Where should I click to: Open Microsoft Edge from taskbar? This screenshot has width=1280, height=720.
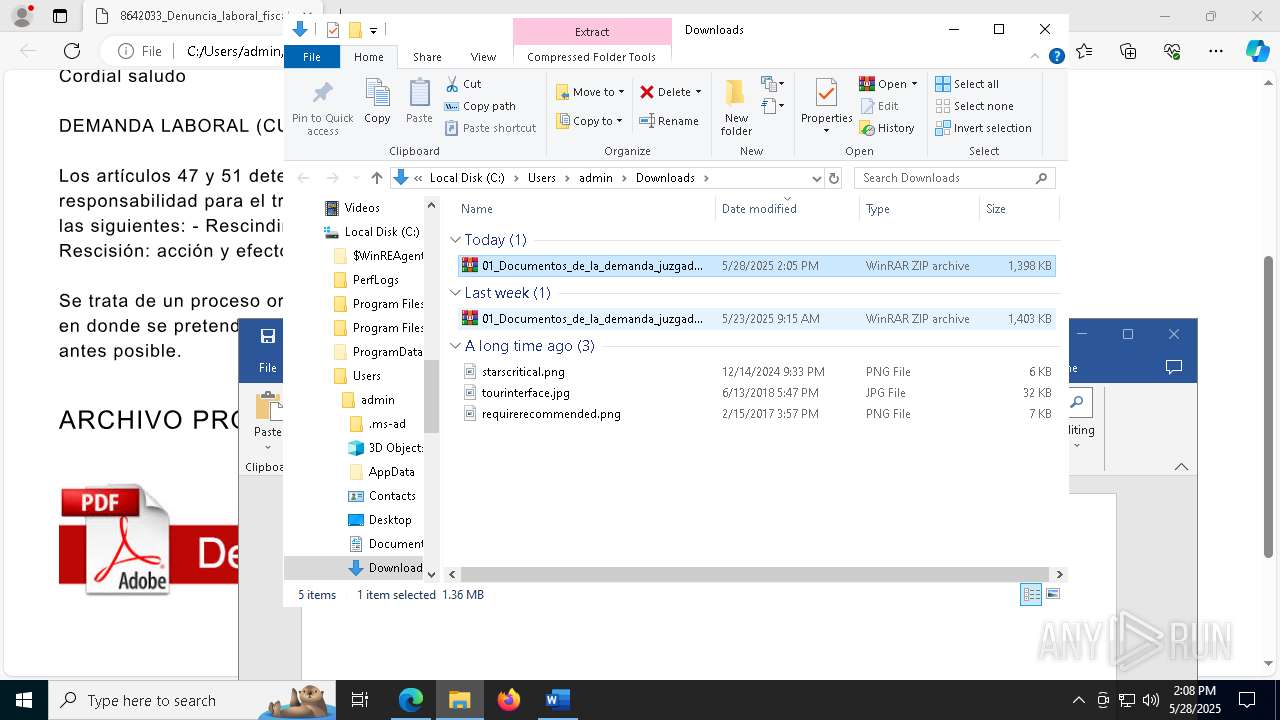(411, 700)
